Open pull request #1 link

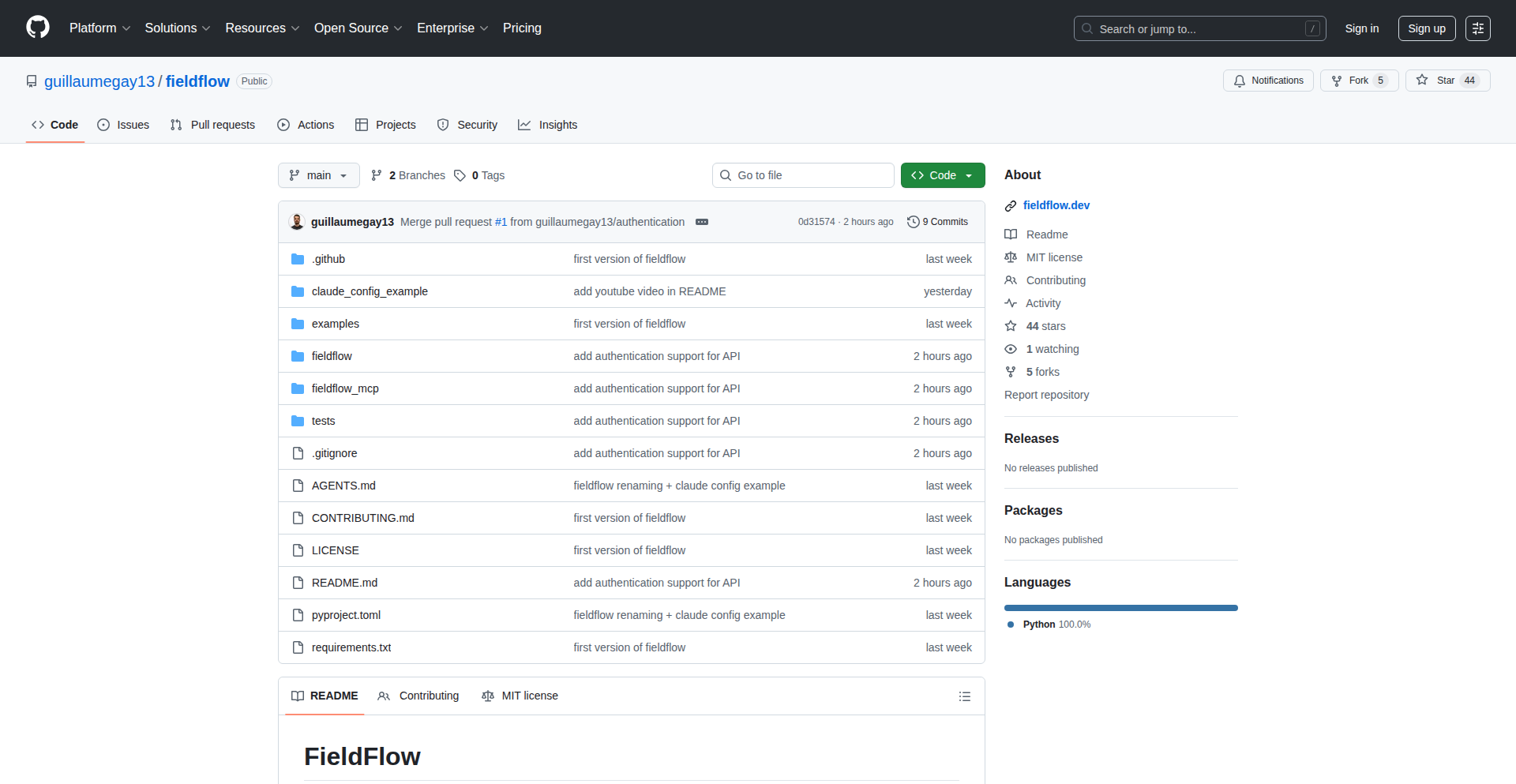pyautogui.click(x=501, y=222)
